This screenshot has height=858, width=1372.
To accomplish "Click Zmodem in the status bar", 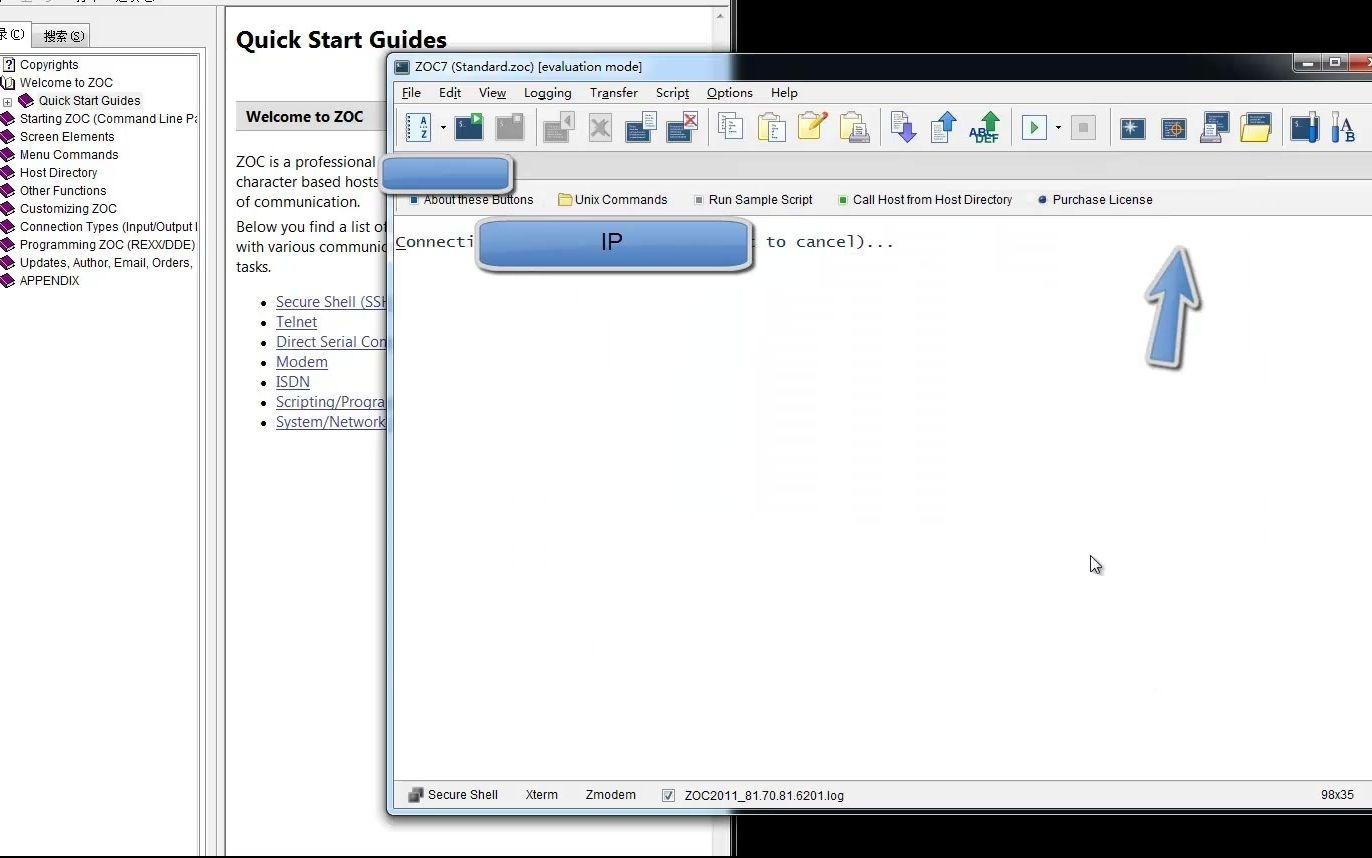I will tap(611, 795).
